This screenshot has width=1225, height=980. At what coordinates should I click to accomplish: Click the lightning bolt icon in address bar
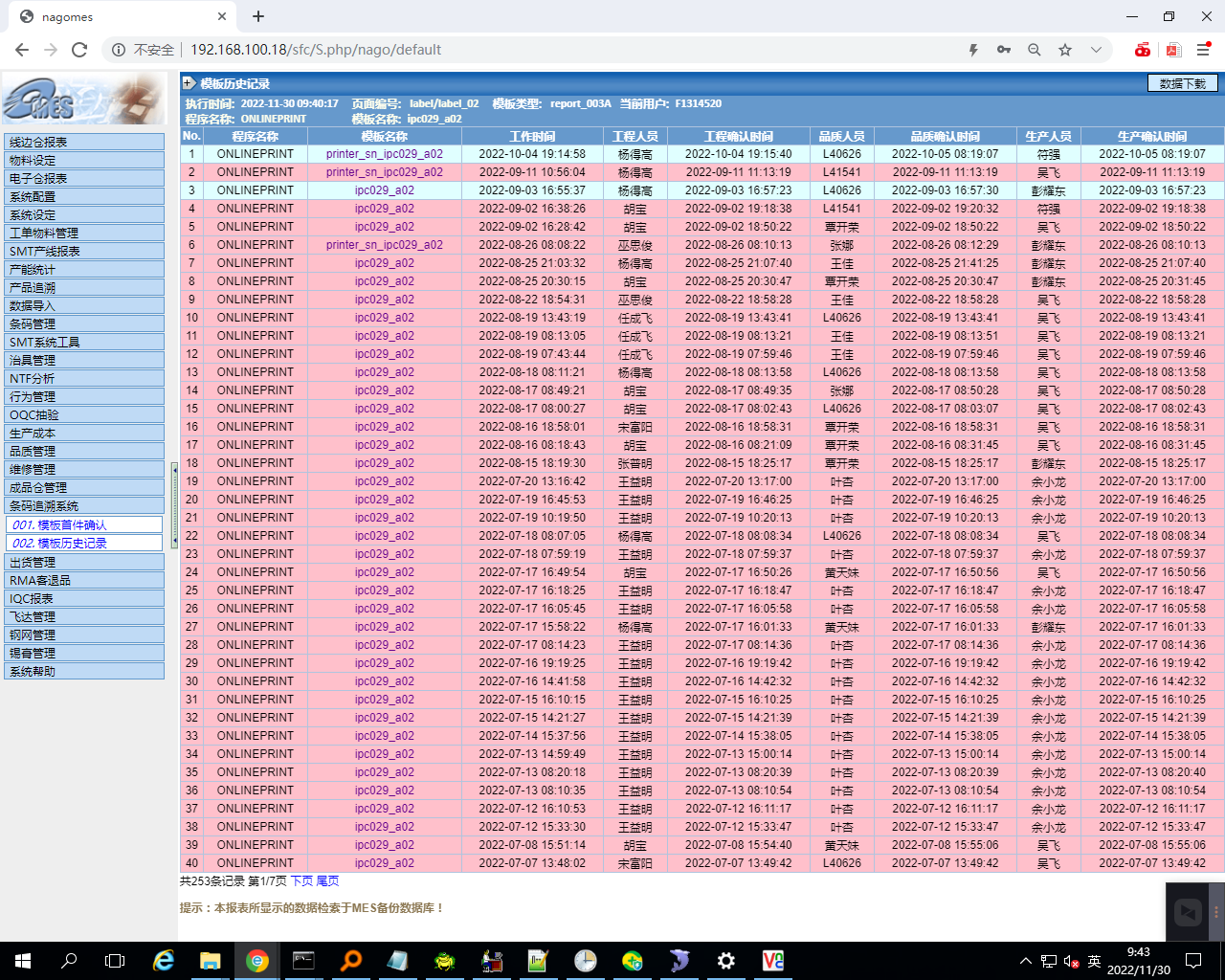973,50
